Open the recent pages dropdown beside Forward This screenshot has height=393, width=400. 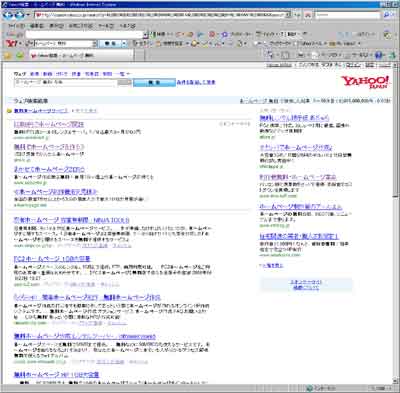tap(28, 15)
